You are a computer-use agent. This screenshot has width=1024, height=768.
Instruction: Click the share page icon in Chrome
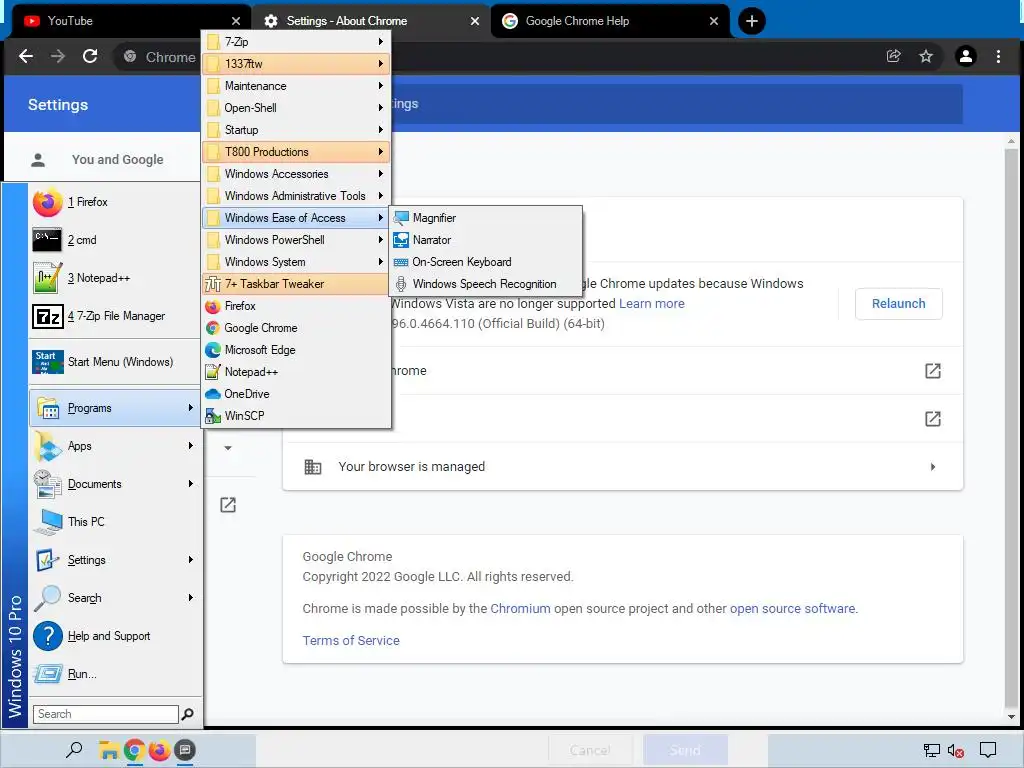pos(893,57)
